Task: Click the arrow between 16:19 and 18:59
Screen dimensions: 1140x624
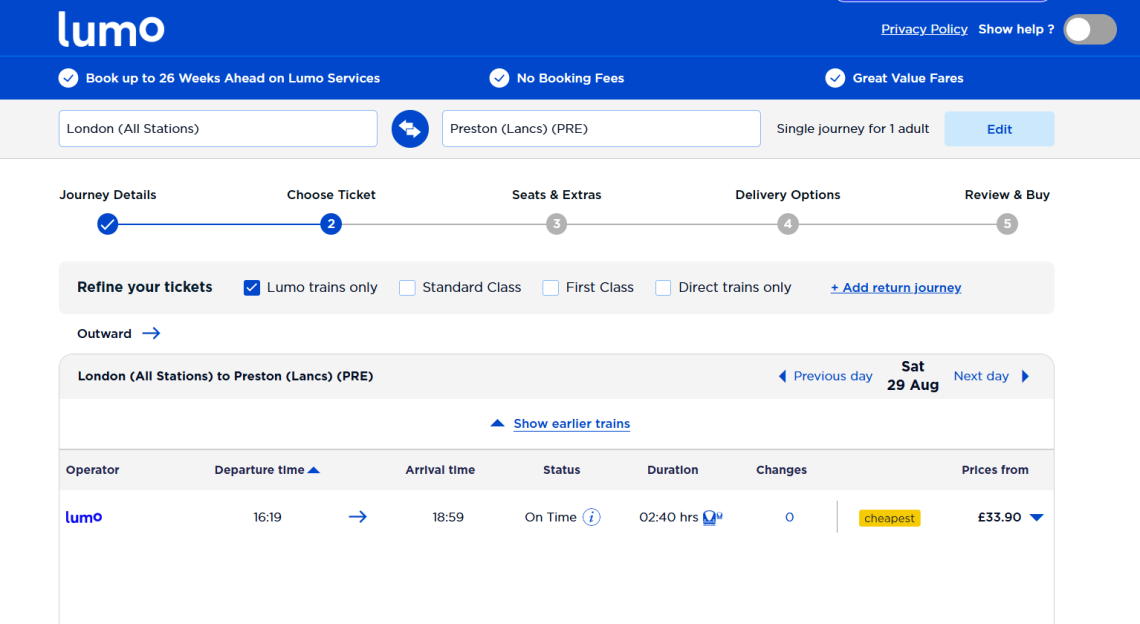Action: [x=358, y=517]
